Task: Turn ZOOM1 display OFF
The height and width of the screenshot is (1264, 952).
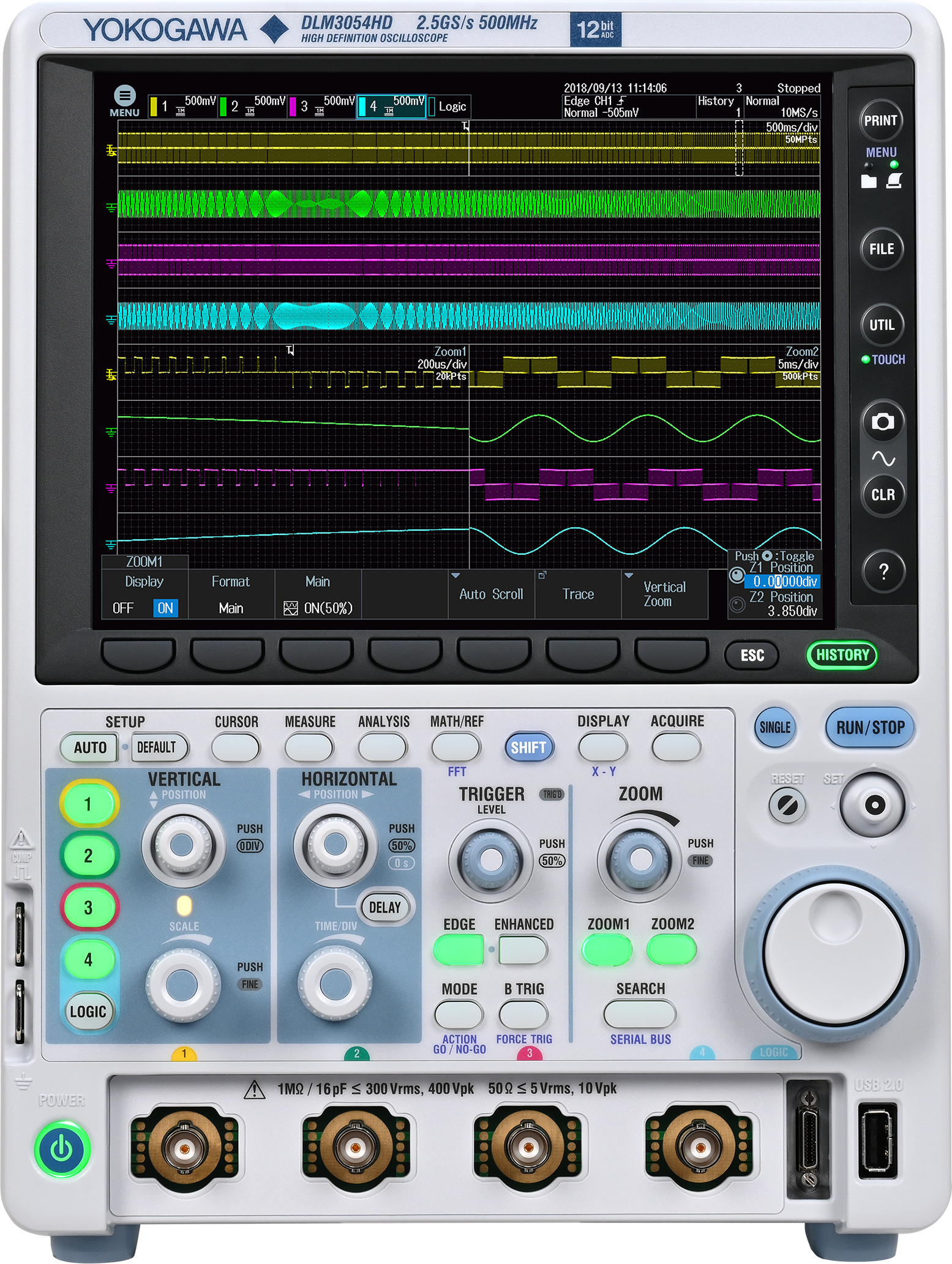Action: [x=123, y=608]
